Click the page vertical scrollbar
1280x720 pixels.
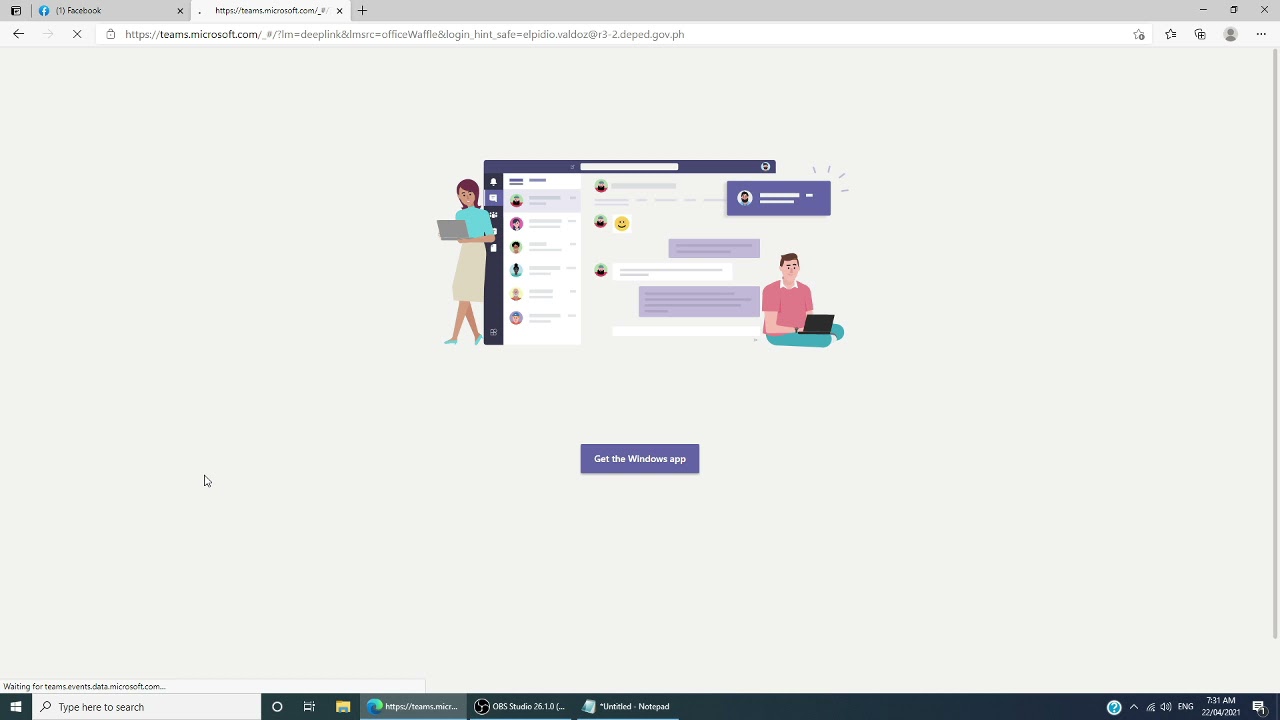click(1275, 343)
